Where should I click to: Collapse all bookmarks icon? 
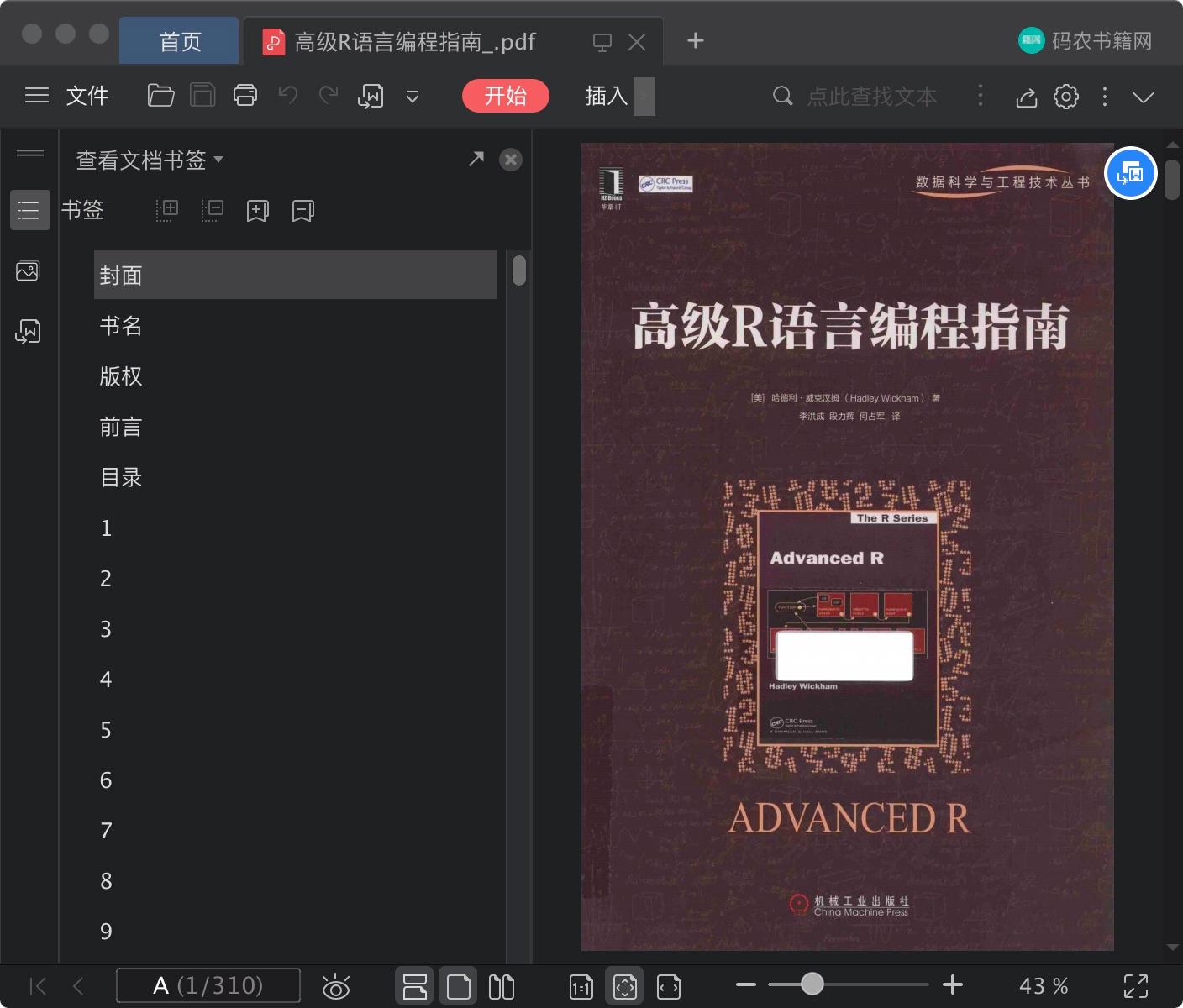coord(213,210)
